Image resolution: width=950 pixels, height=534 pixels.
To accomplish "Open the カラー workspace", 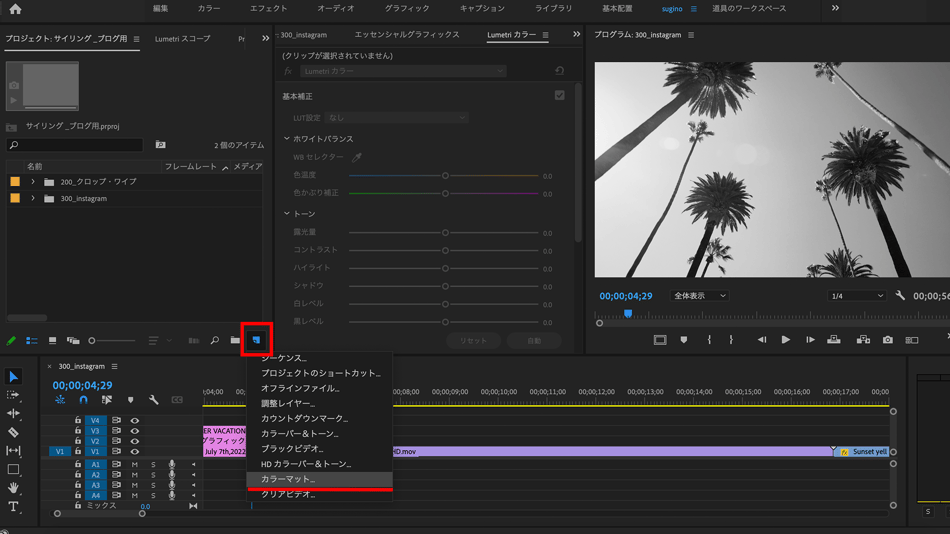I will click(x=209, y=9).
